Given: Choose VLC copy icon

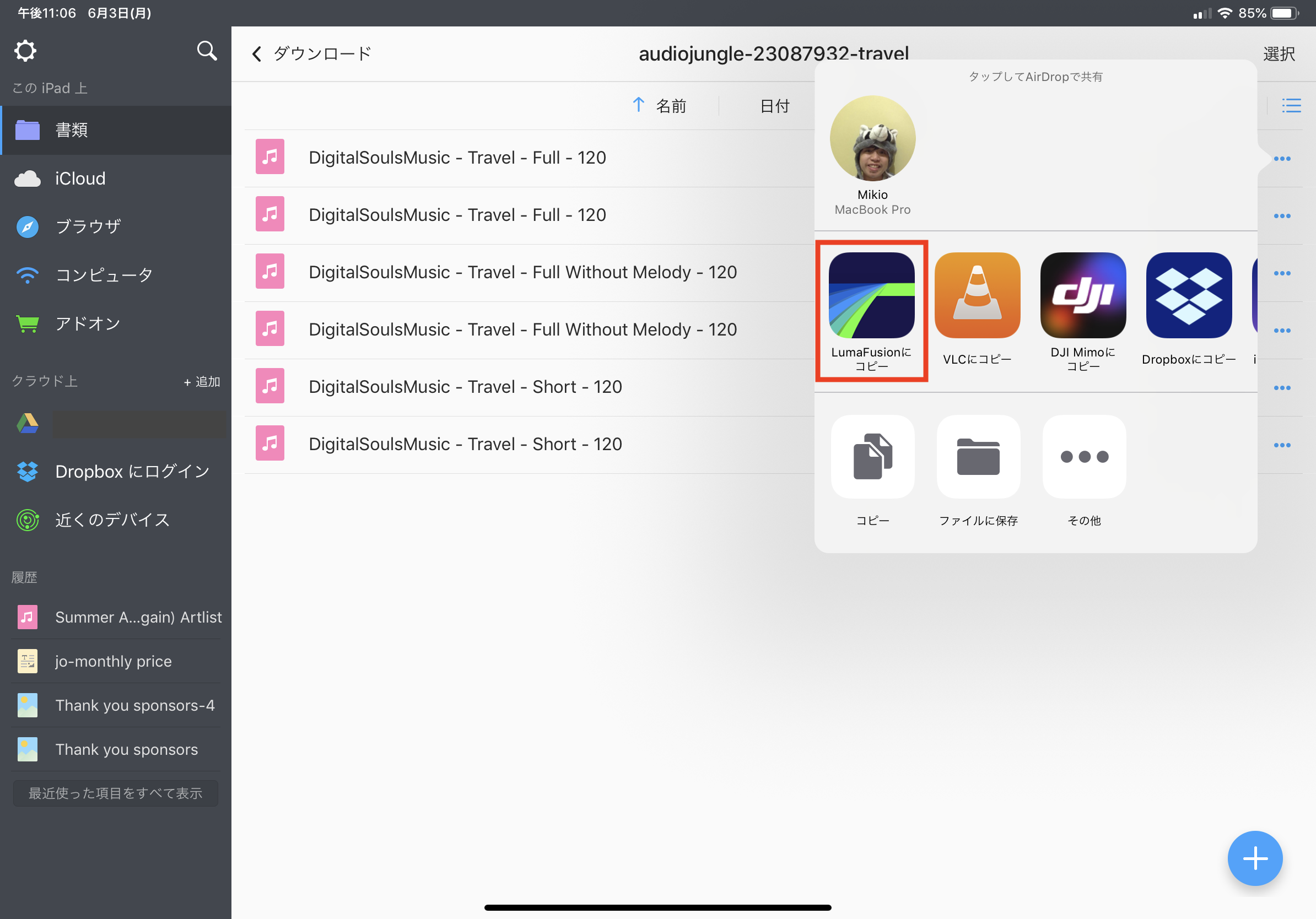Looking at the screenshot, I should (977, 296).
